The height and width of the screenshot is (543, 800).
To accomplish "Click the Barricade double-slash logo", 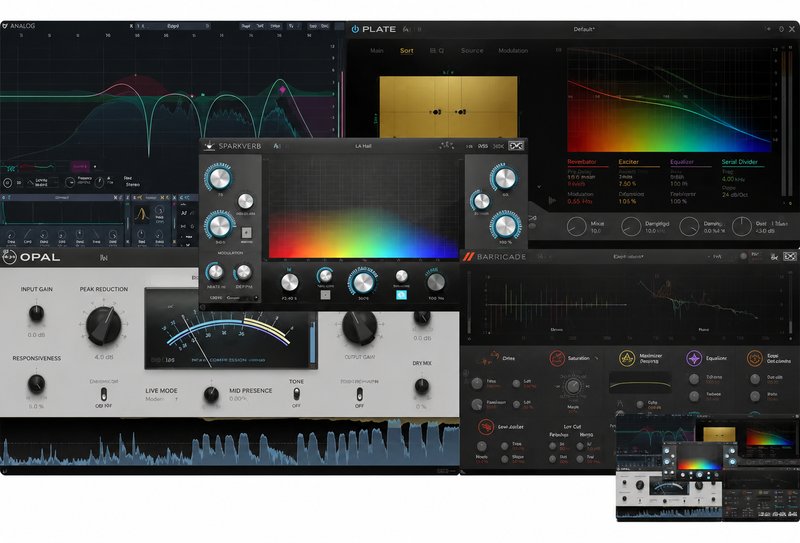I will 467,257.
